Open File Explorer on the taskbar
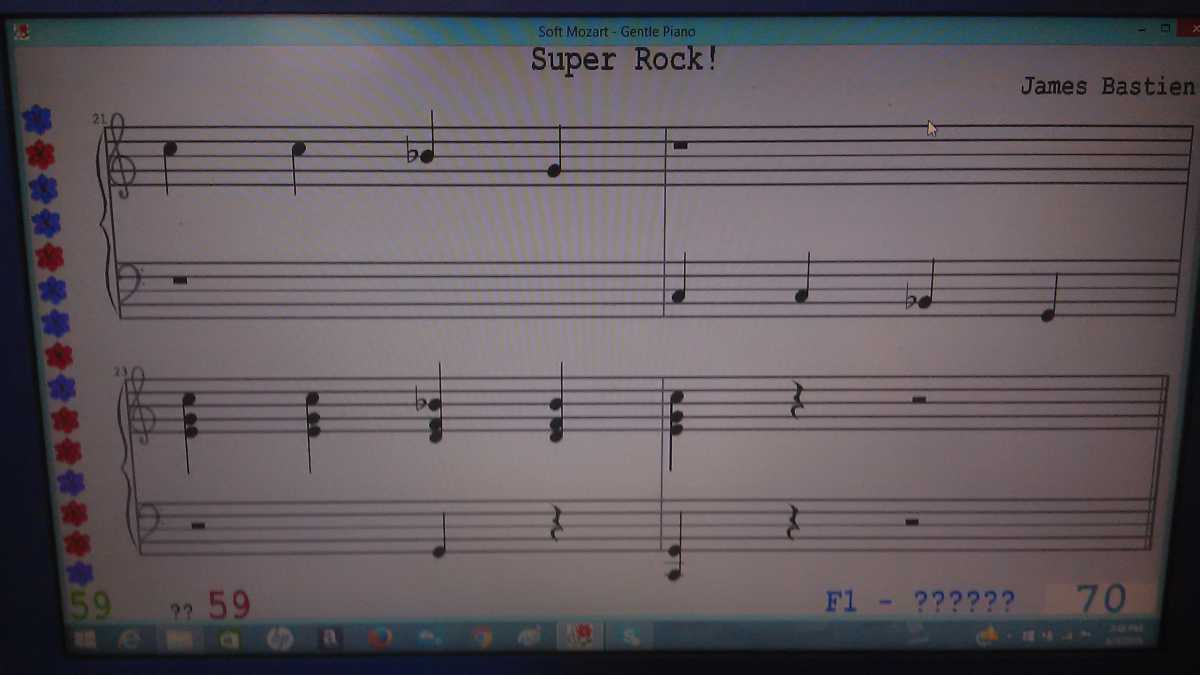The height and width of the screenshot is (675, 1200). (x=180, y=639)
